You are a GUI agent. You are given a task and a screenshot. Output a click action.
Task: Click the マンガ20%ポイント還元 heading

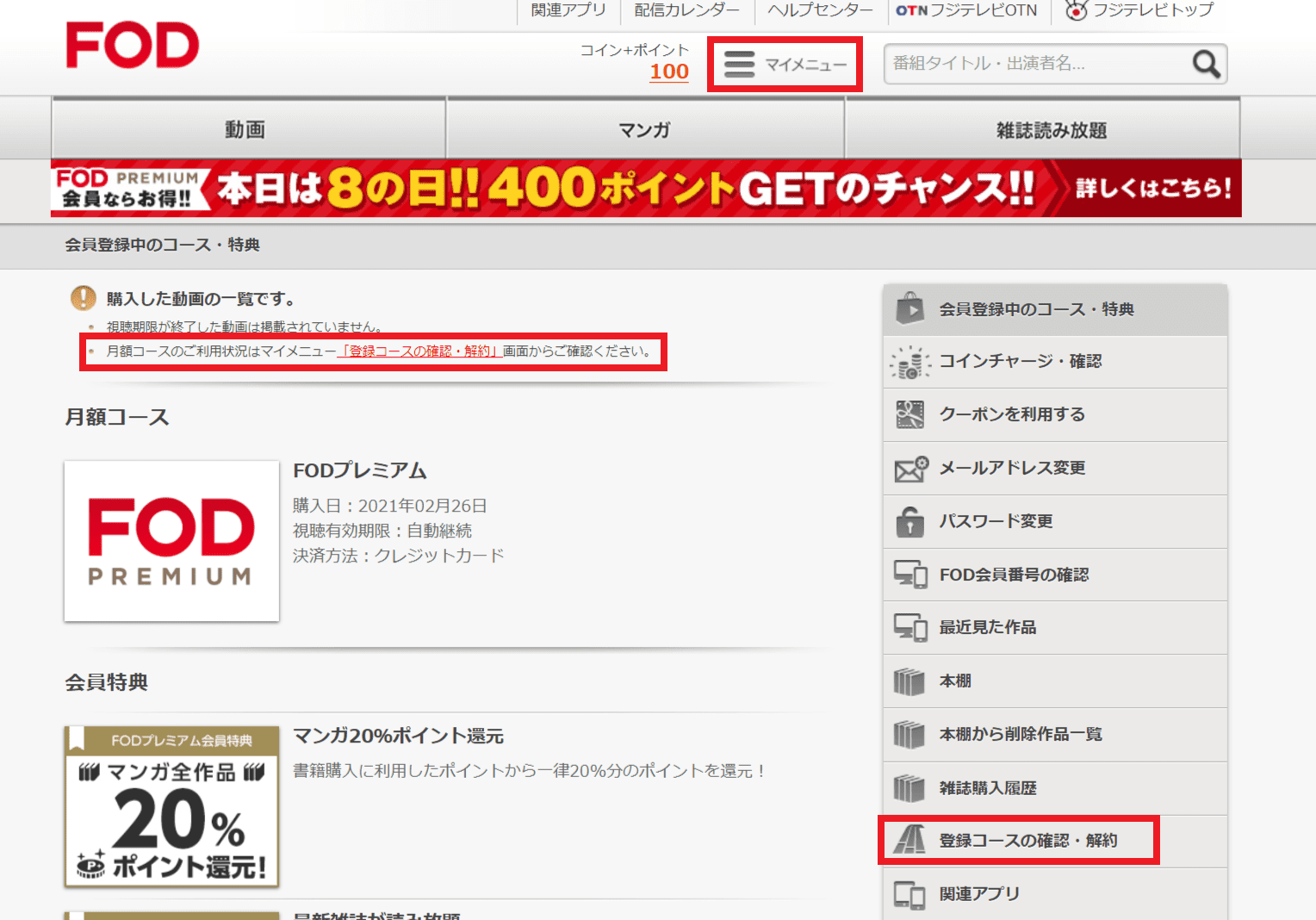tap(399, 736)
